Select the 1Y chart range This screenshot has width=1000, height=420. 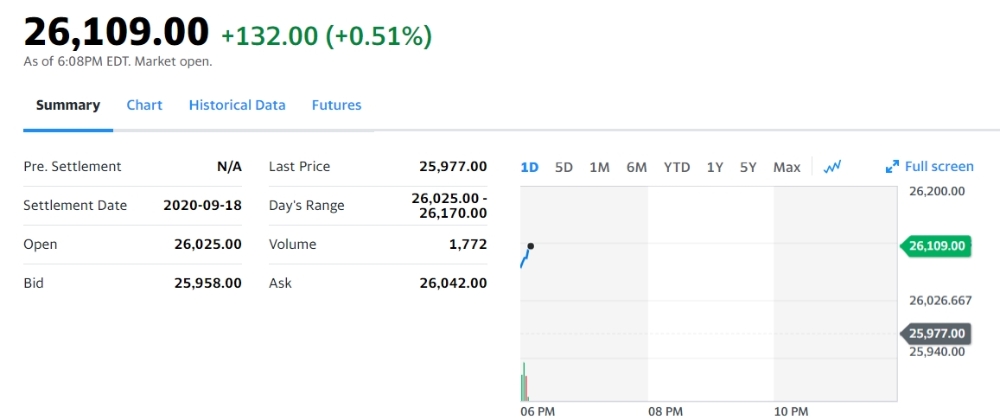tap(715, 167)
